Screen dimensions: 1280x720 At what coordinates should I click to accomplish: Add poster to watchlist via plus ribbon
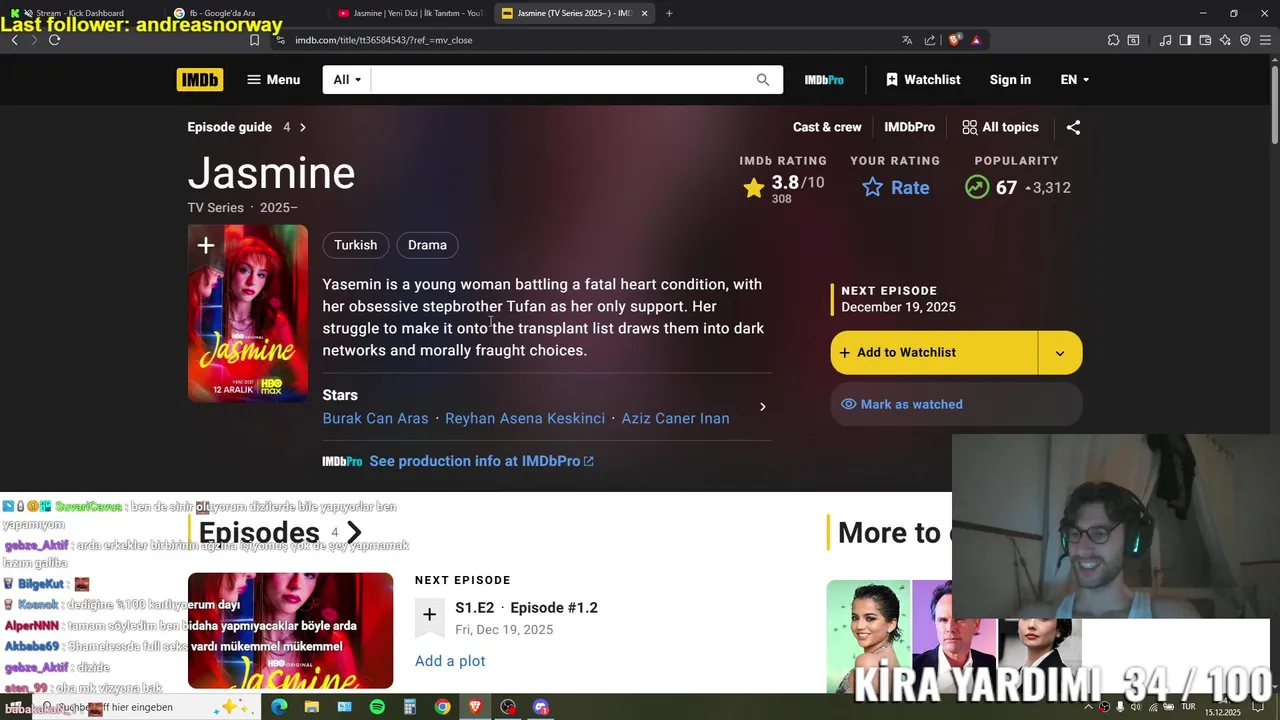205,246
